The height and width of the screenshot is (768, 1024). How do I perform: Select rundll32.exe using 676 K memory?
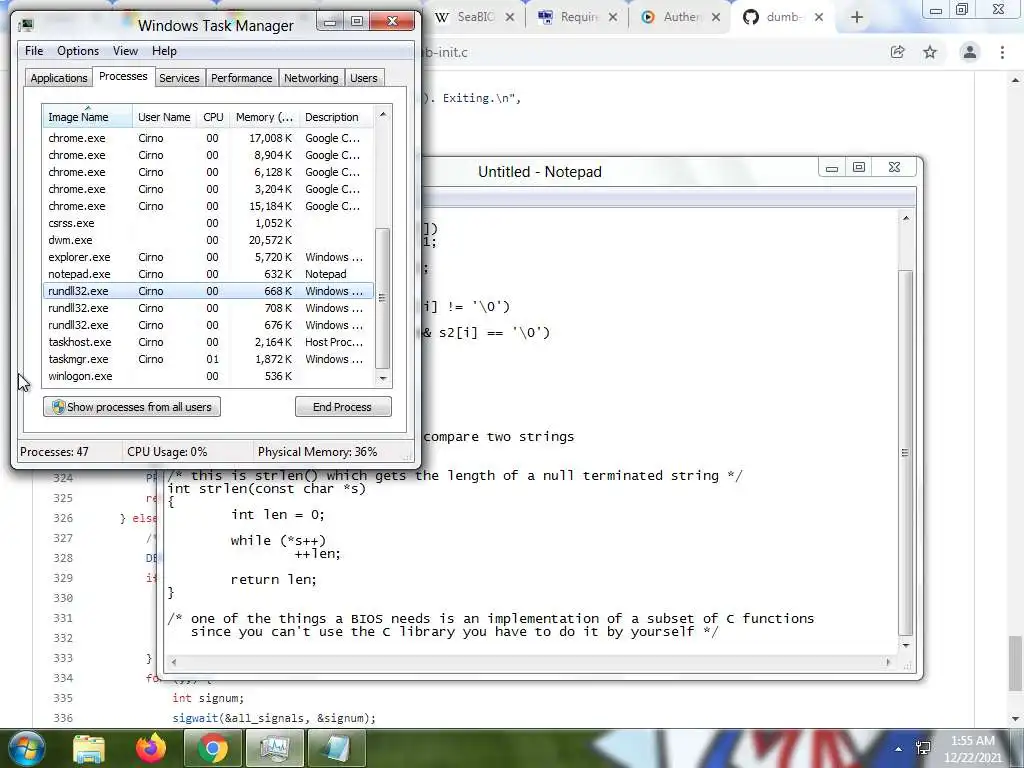click(208, 325)
